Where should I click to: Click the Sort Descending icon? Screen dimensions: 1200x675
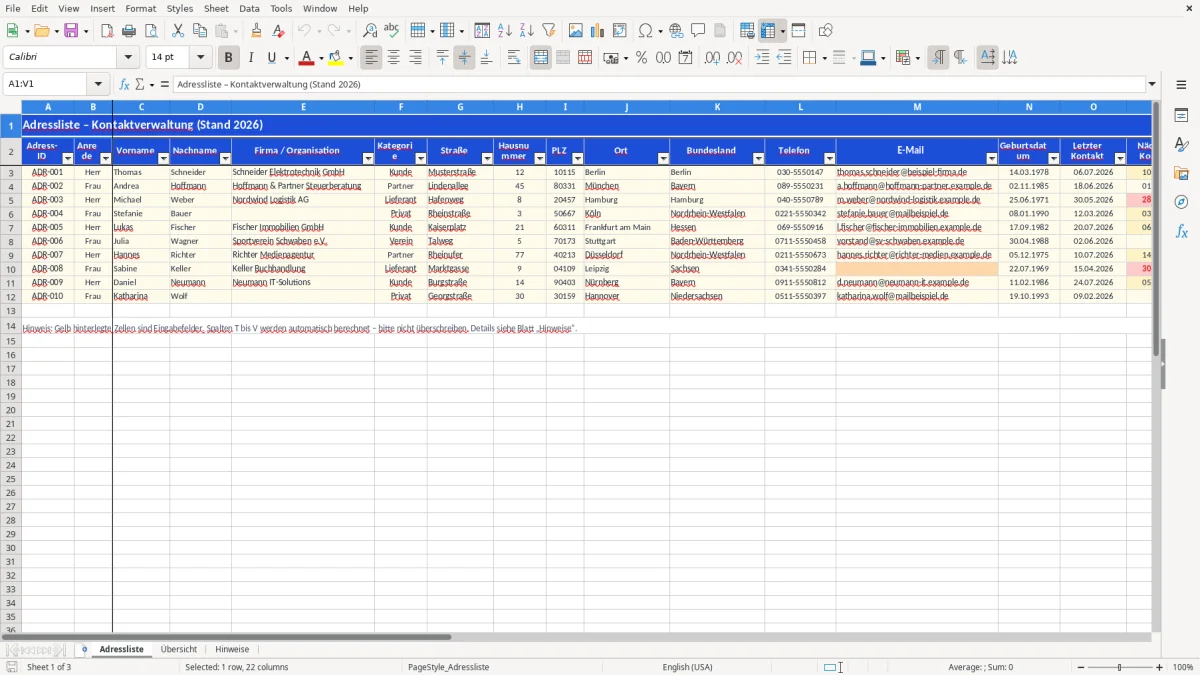527,31
